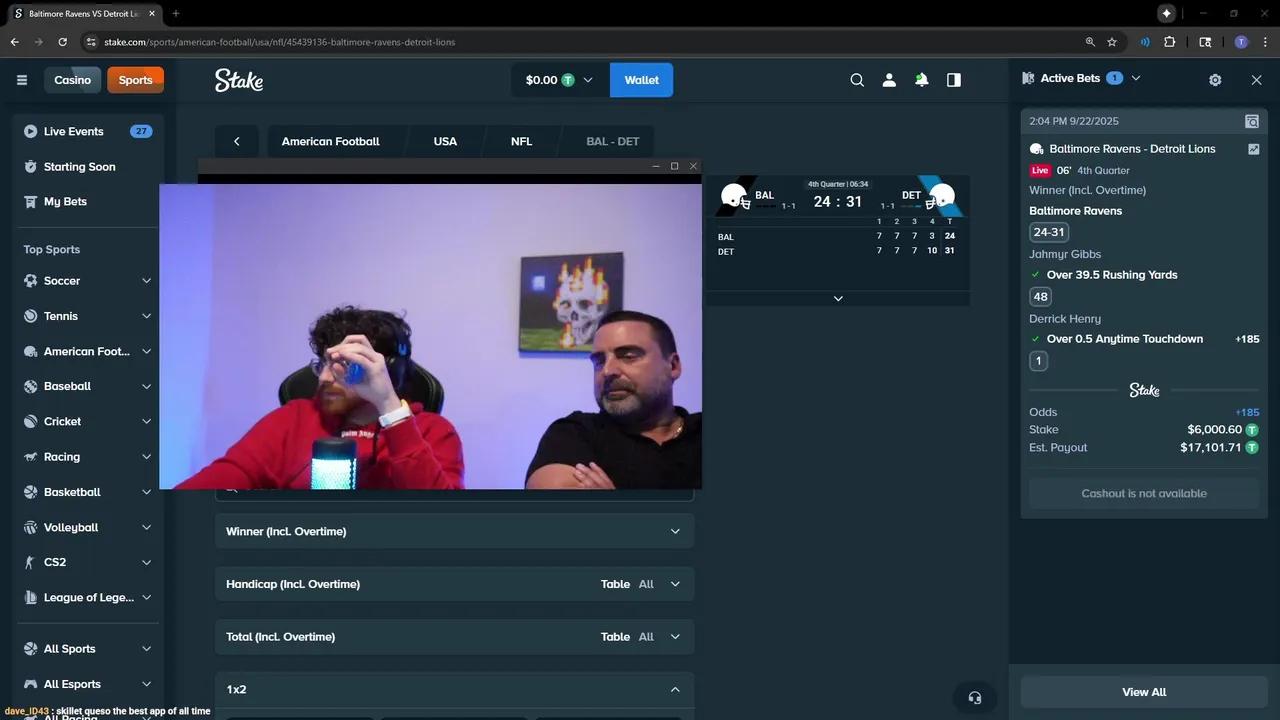Click the Chrome address bar URL

(x=280, y=42)
